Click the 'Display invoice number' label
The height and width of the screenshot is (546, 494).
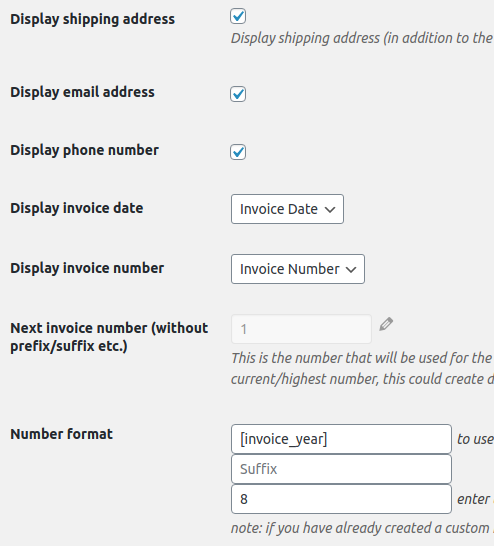click(x=87, y=268)
